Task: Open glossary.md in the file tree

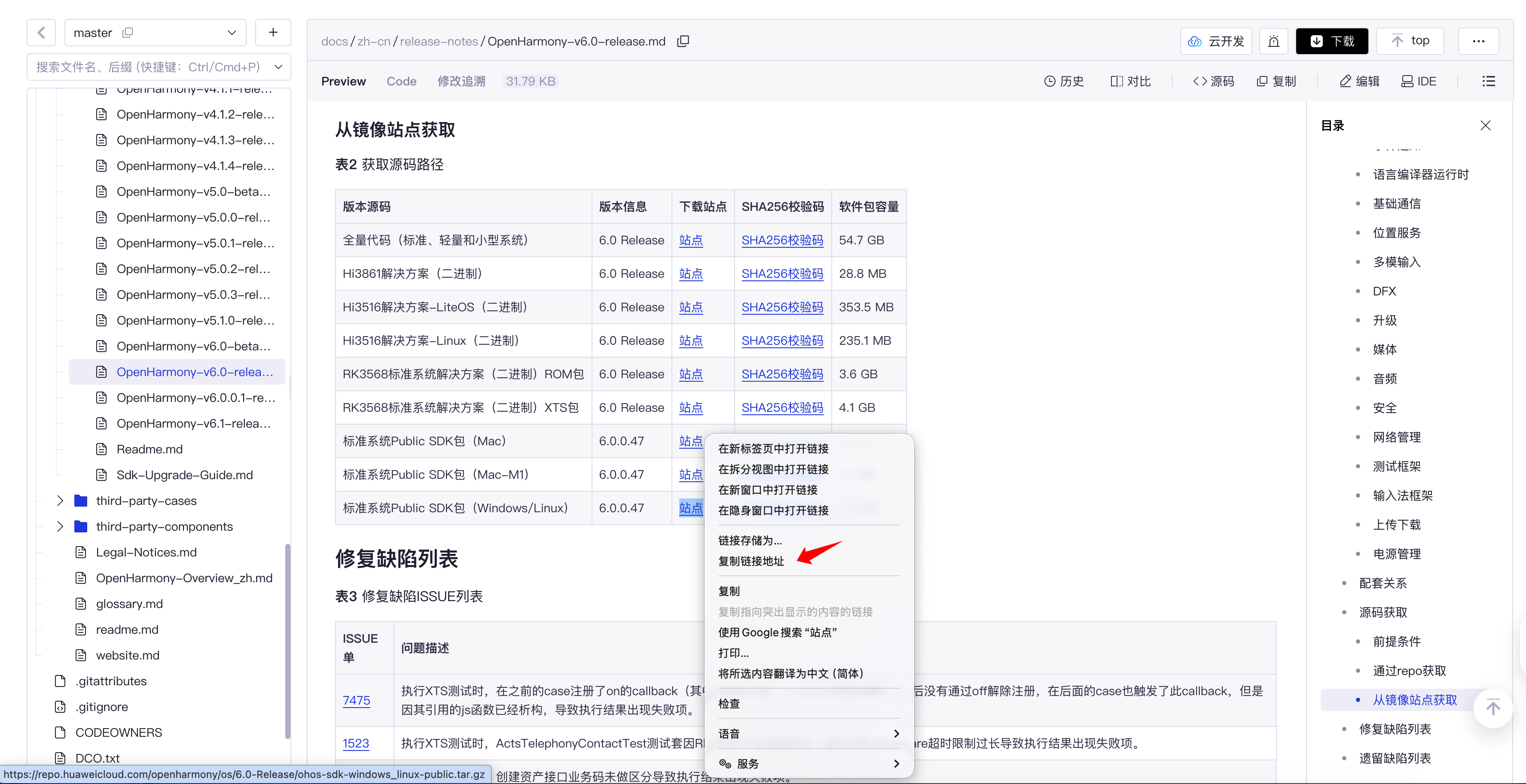Action: (x=129, y=604)
